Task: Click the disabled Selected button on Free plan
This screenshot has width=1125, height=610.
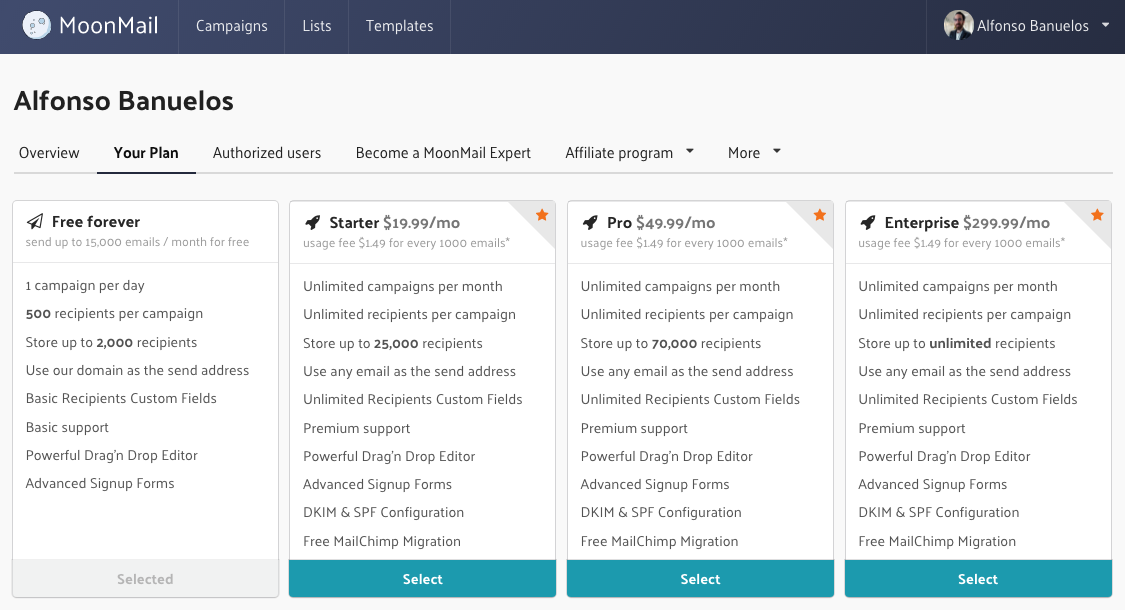Action: click(x=145, y=578)
